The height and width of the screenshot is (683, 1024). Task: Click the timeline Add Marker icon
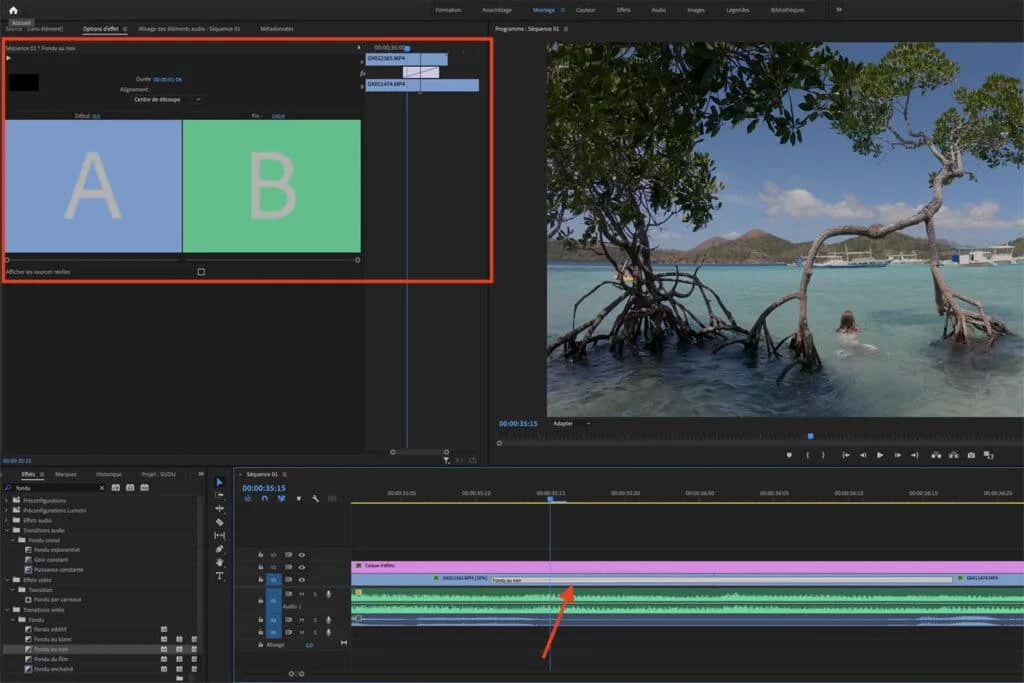coord(298,499)
